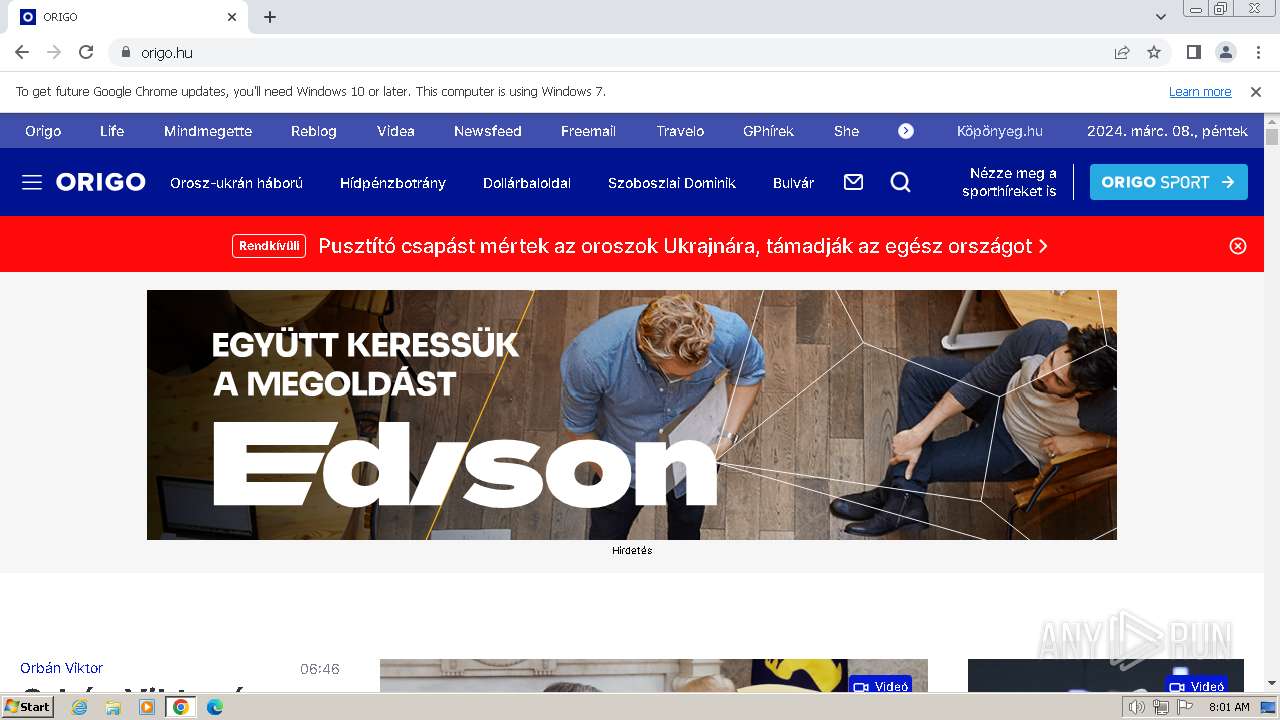Open the Chrome three-dot menu
Image resolution: width=1280 pixels, height=720 pixels.
click(1257, 52)
